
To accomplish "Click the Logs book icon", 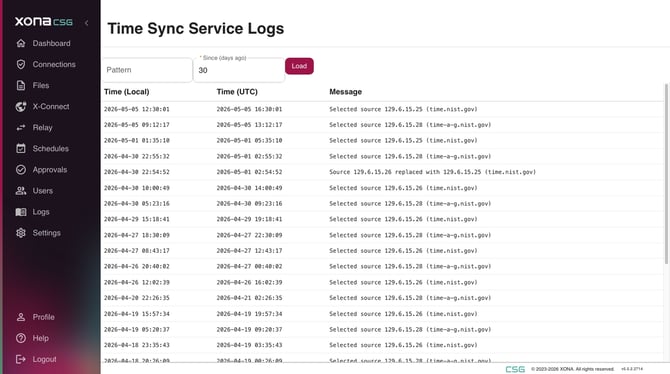I will click(x=21, y=212).
